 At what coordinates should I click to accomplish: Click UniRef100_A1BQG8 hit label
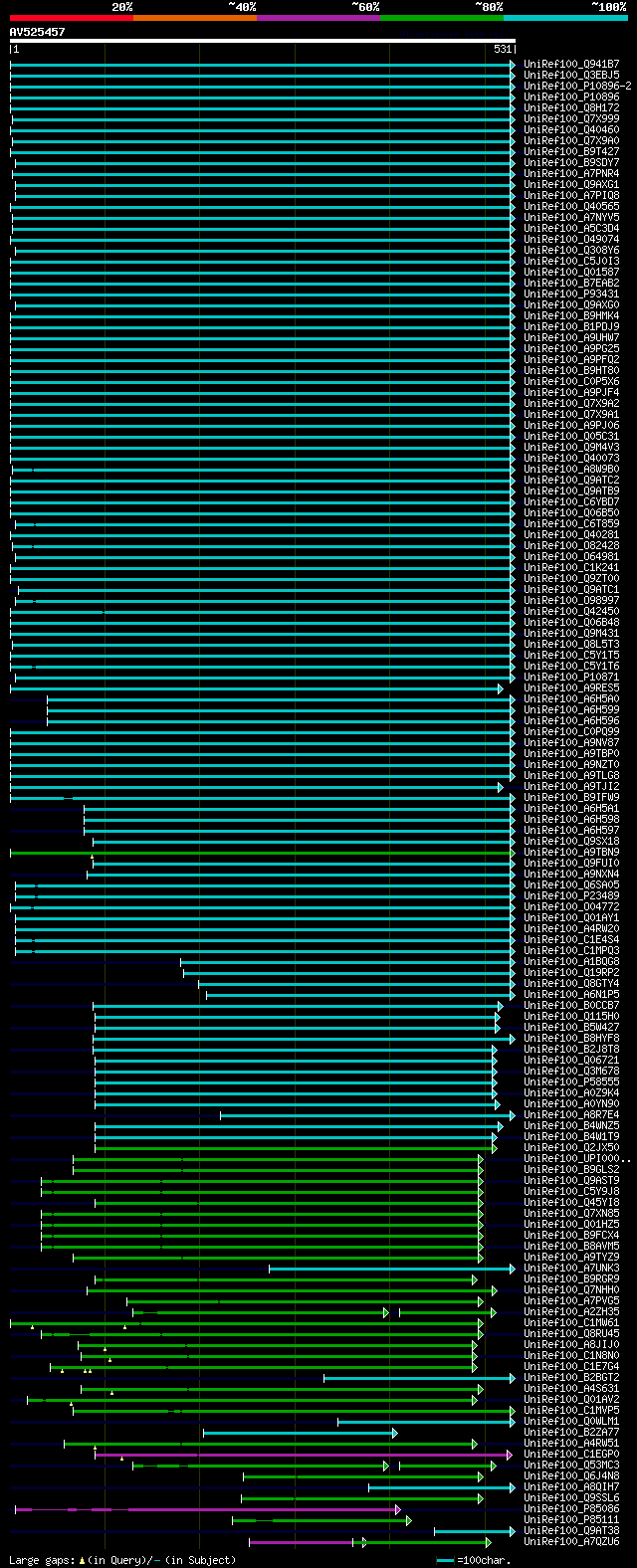(571, 961)
